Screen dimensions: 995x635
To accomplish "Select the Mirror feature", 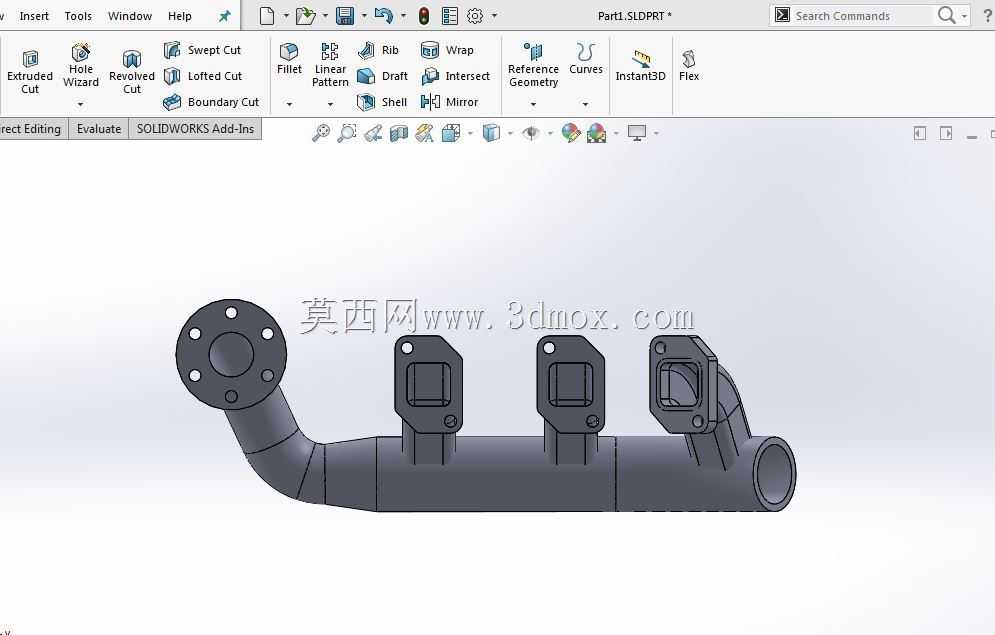I will [449, 101].
